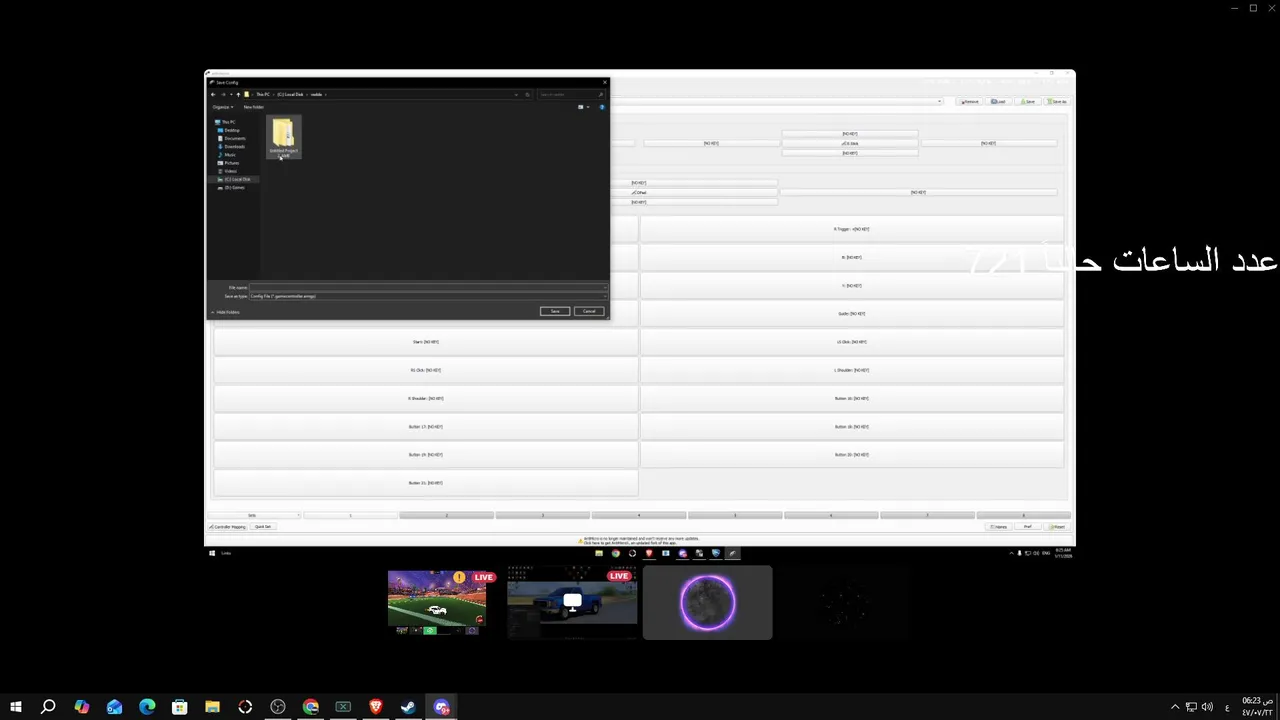Click Save in the Save Config dialog
The height and width of the screenshot is (720, 1280).
pos(555,311)
